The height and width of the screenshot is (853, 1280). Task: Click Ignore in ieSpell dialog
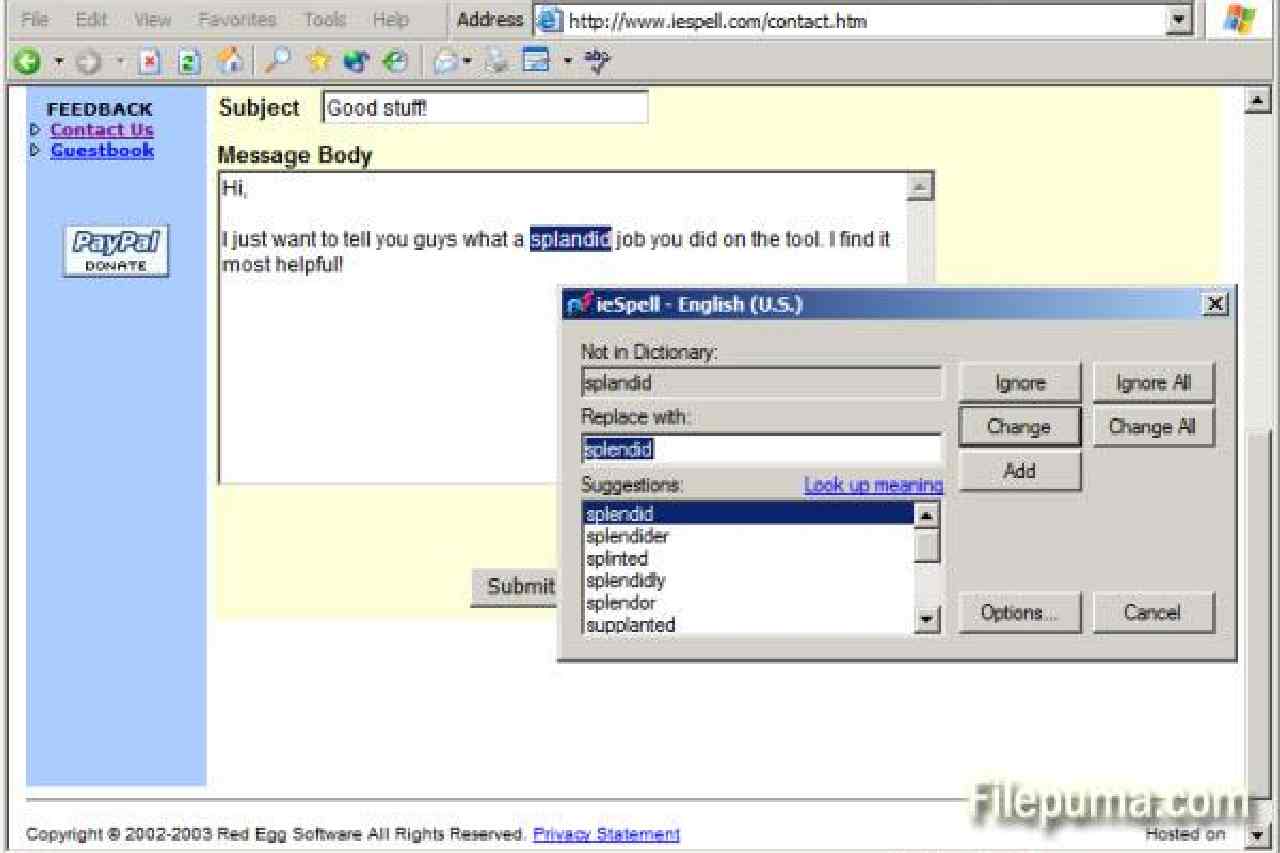click(x=1020, y=383)
